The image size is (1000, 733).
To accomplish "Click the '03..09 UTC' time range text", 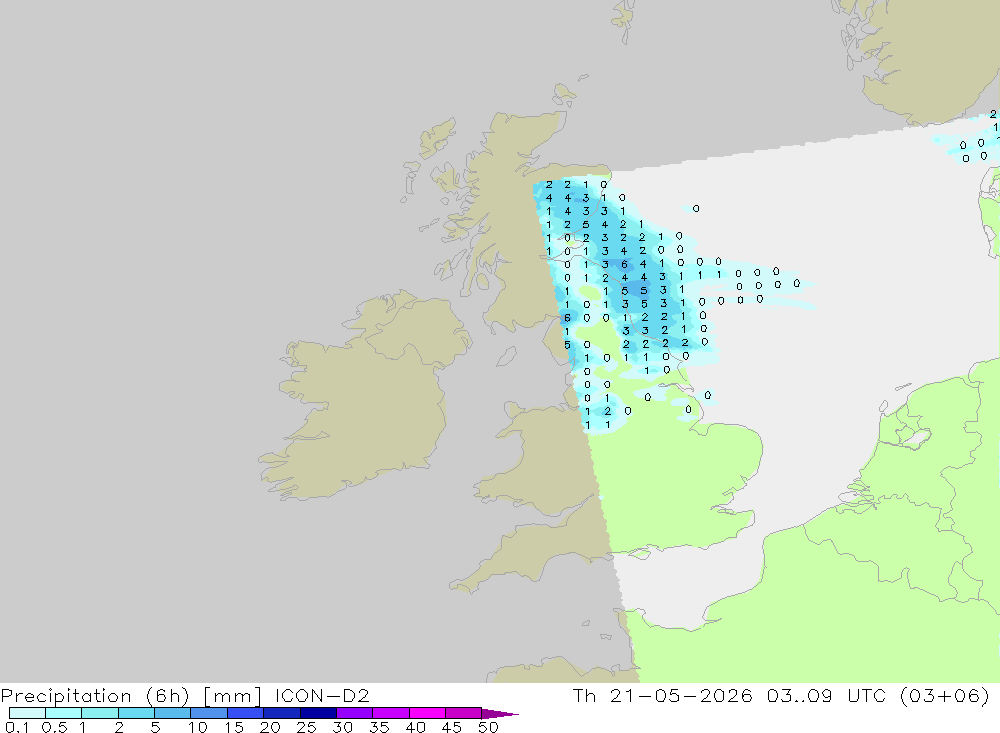I will (x=827, y=695).
